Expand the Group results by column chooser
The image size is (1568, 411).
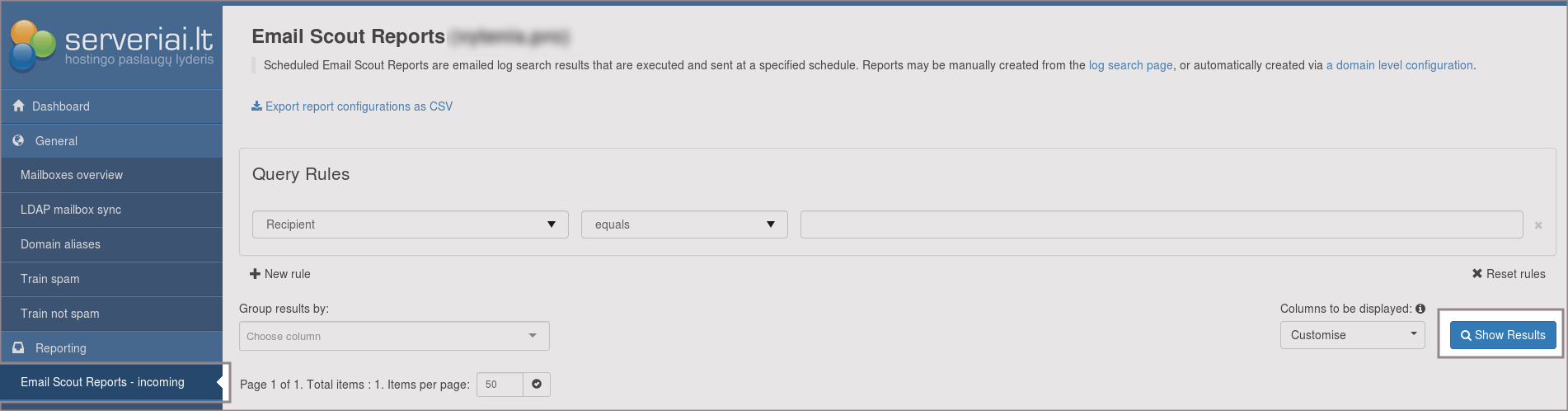point(394,336)
